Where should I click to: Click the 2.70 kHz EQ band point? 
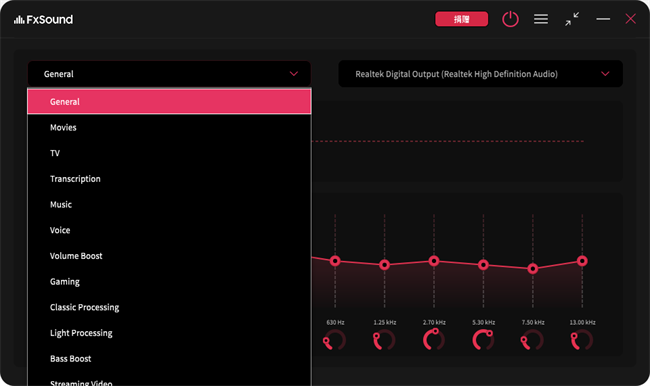tap(434, 261)
